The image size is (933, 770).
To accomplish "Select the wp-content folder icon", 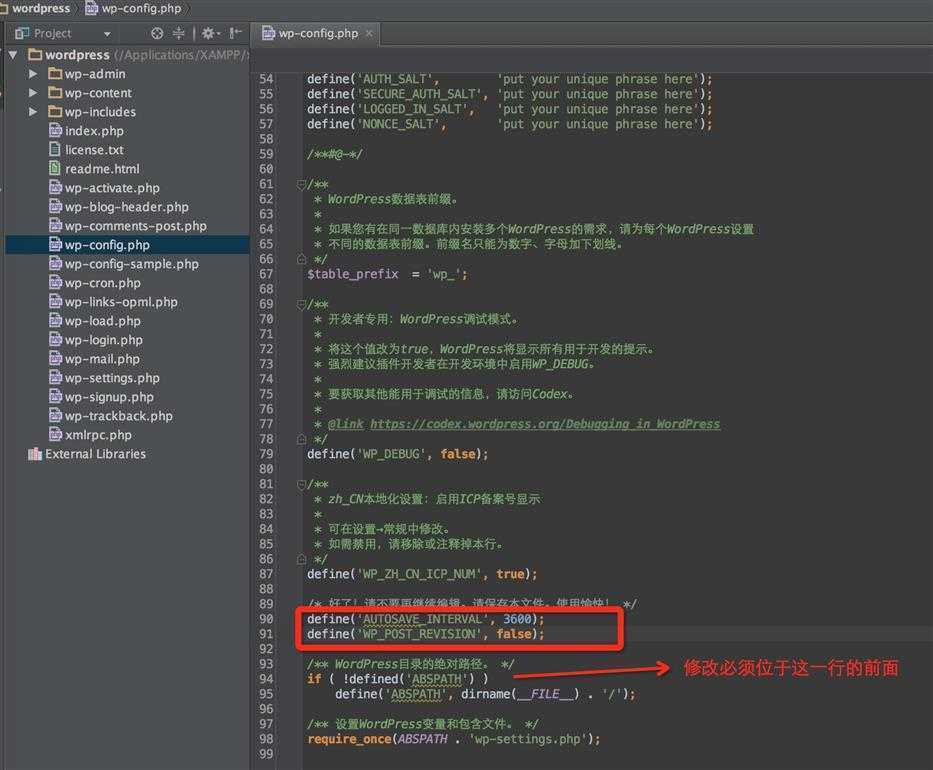I will pos(55,93).
